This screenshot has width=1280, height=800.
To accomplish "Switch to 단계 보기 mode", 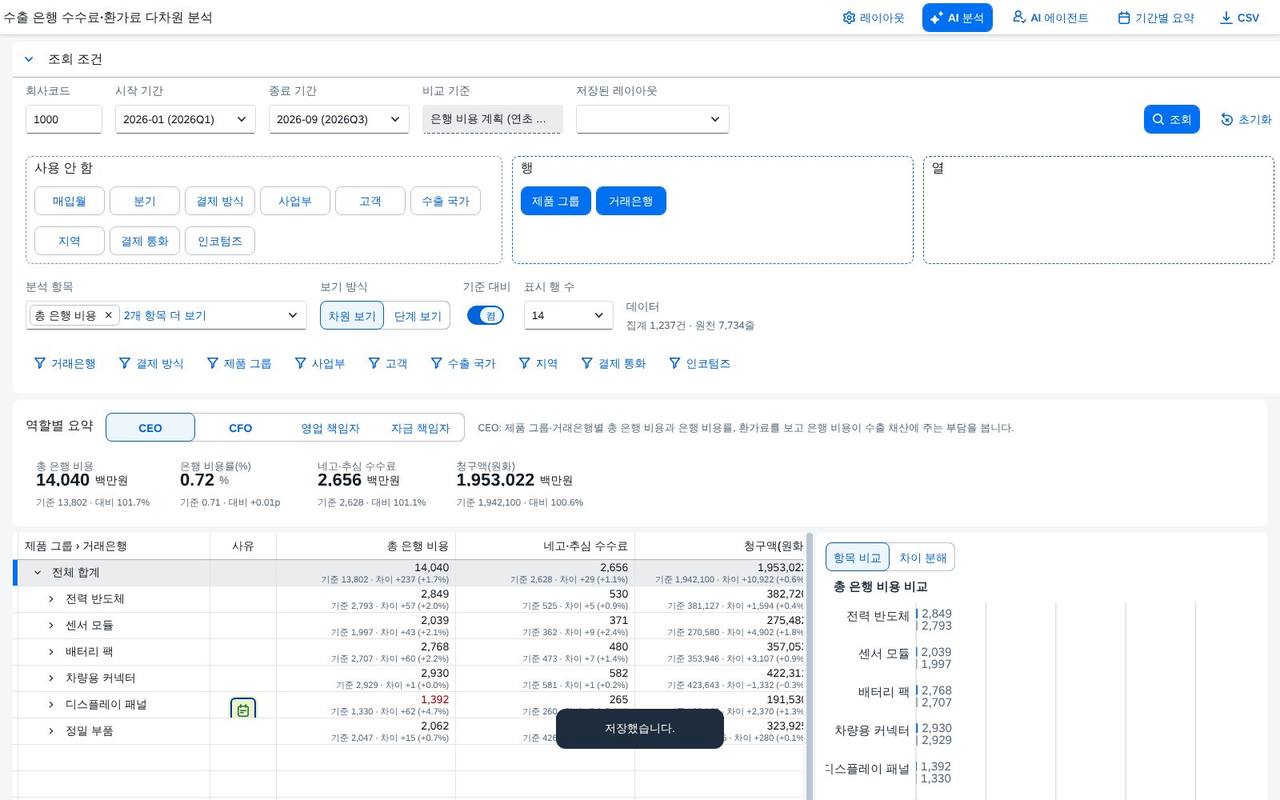I will pyautogui.click(x=417, y=316).
